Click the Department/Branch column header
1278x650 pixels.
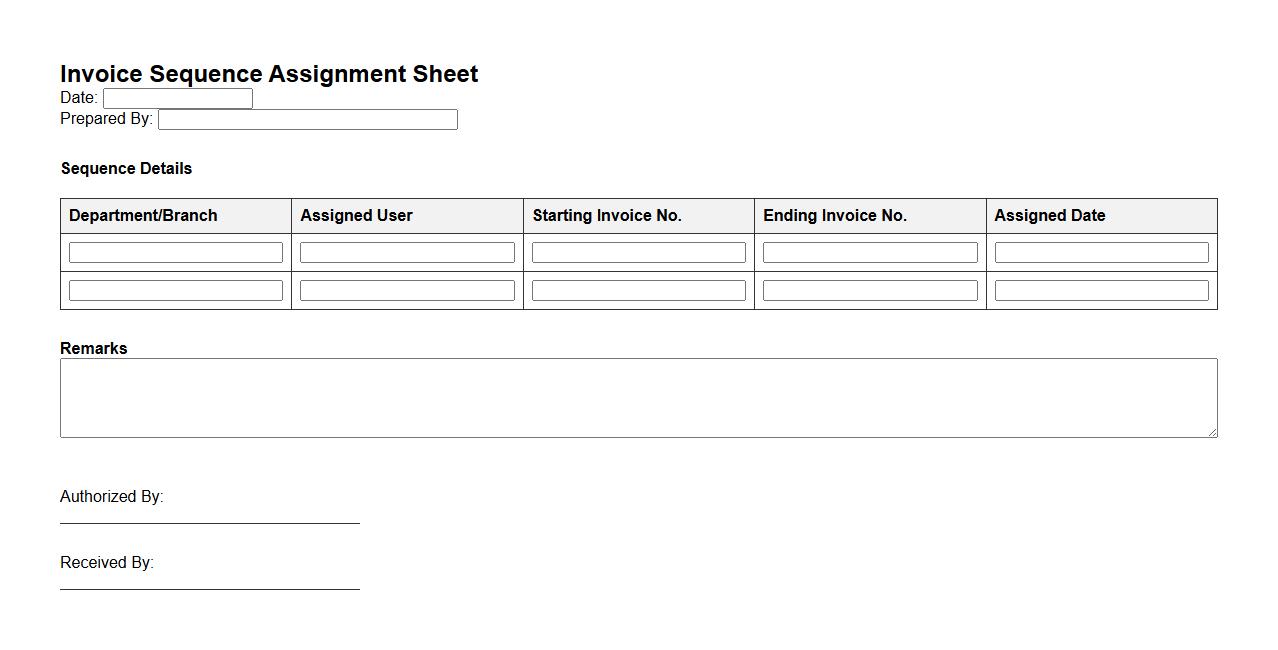tap(143, 216)
